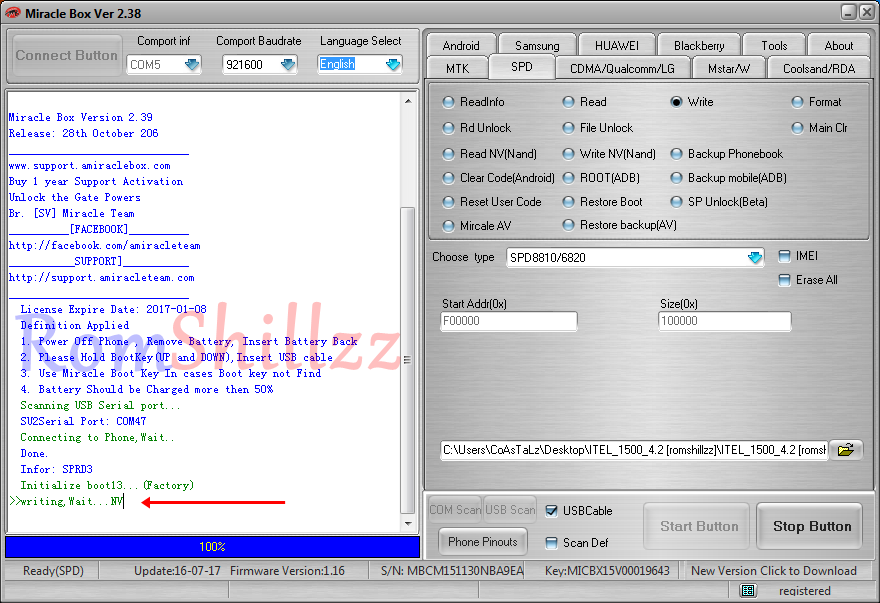The image size is (880, 603).
Task: Open the Coolsand/RDA tab
Action: 819,68
